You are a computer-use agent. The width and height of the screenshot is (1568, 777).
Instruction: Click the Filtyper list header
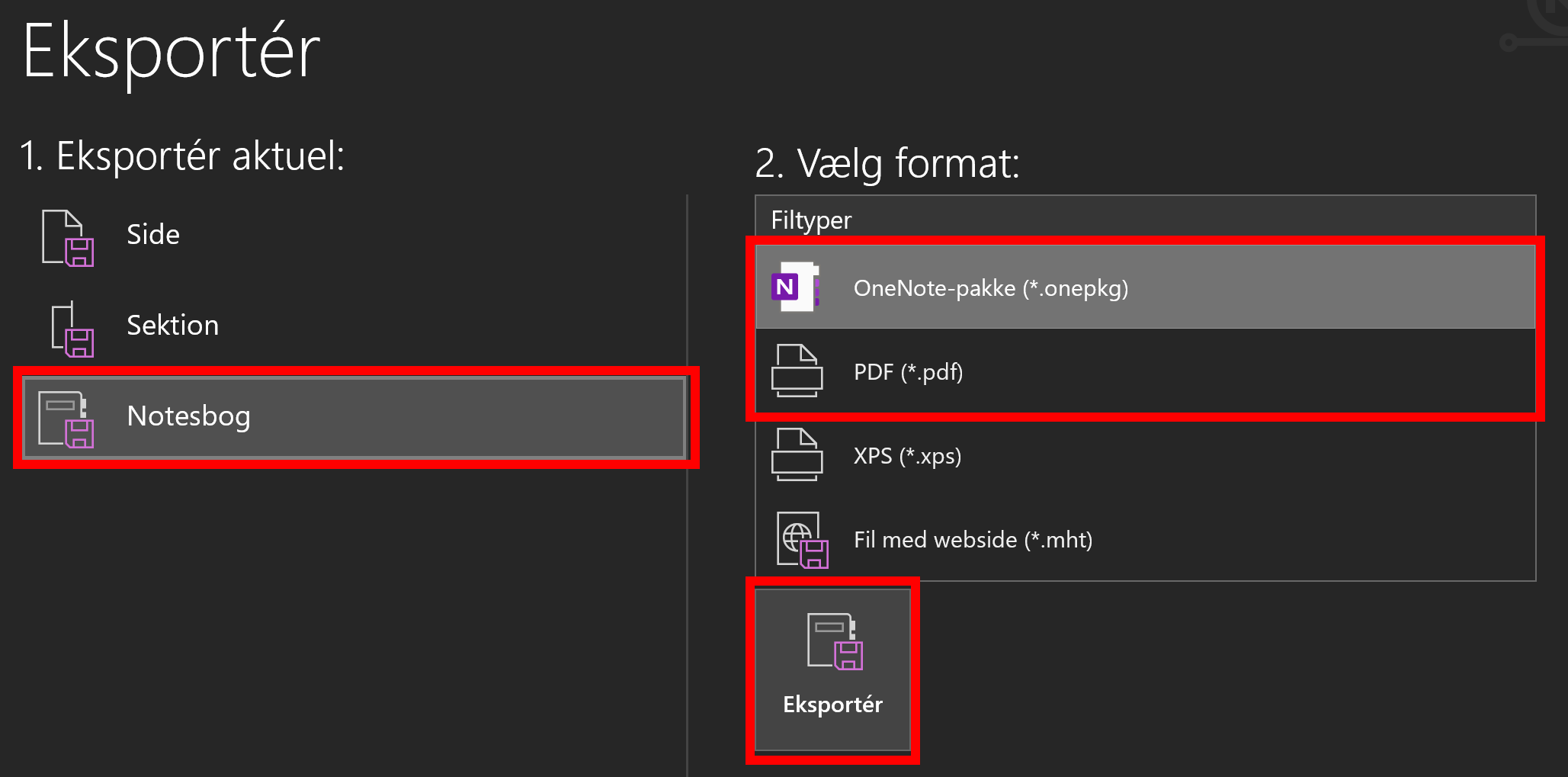coord(811,220)
